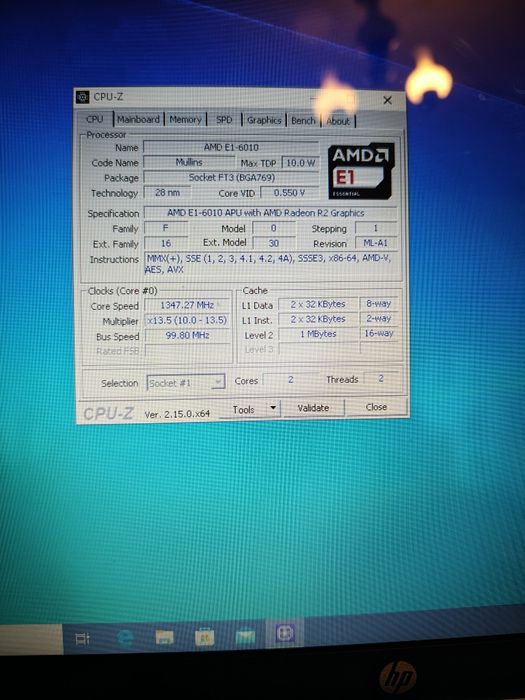Screen dimensions: 525x700
Task: Click the Validate button
Action: click(313, 408)
